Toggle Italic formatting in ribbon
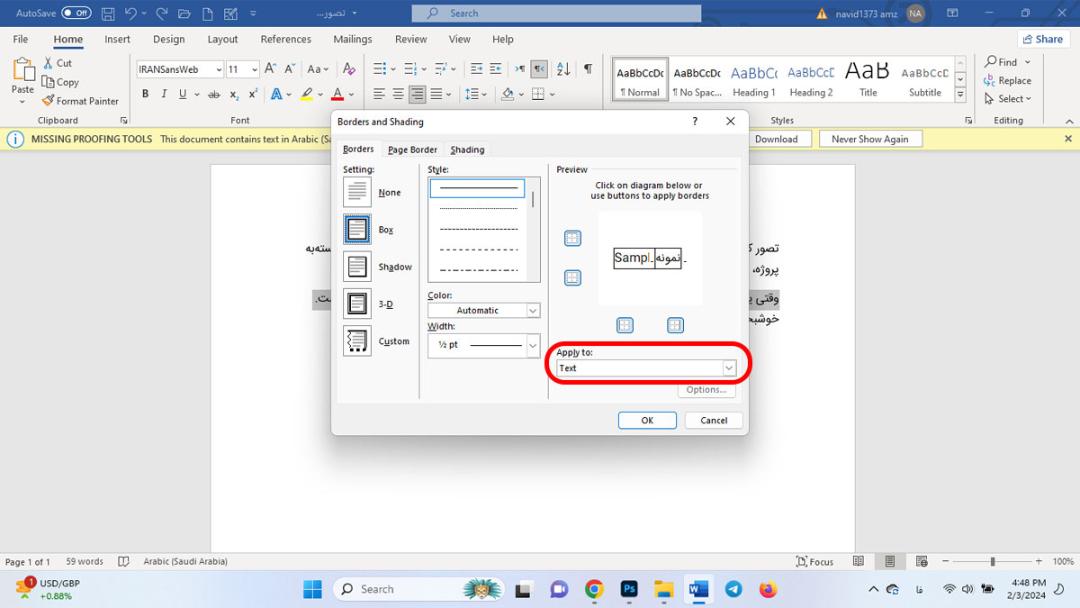The image size is (1080, 608). coord(164,94)
